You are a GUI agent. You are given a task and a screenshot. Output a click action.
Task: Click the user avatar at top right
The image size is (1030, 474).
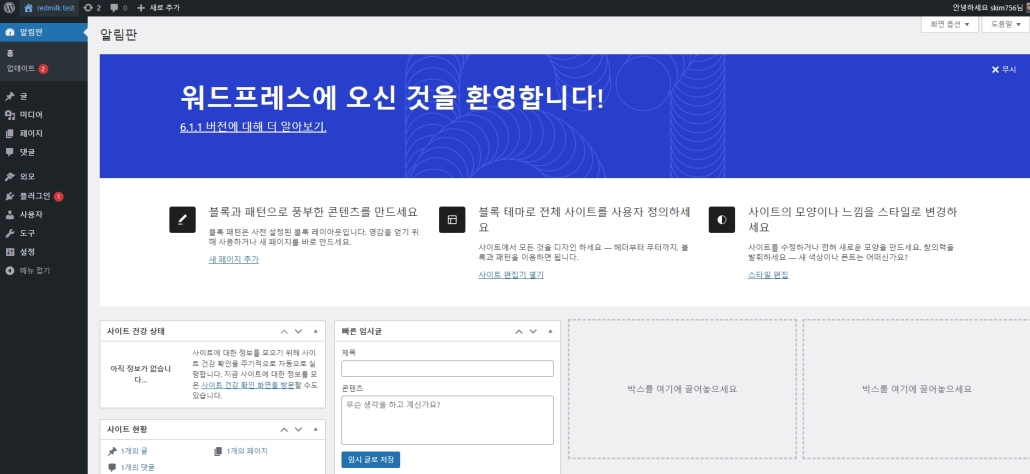click(x=1027, y=8)
